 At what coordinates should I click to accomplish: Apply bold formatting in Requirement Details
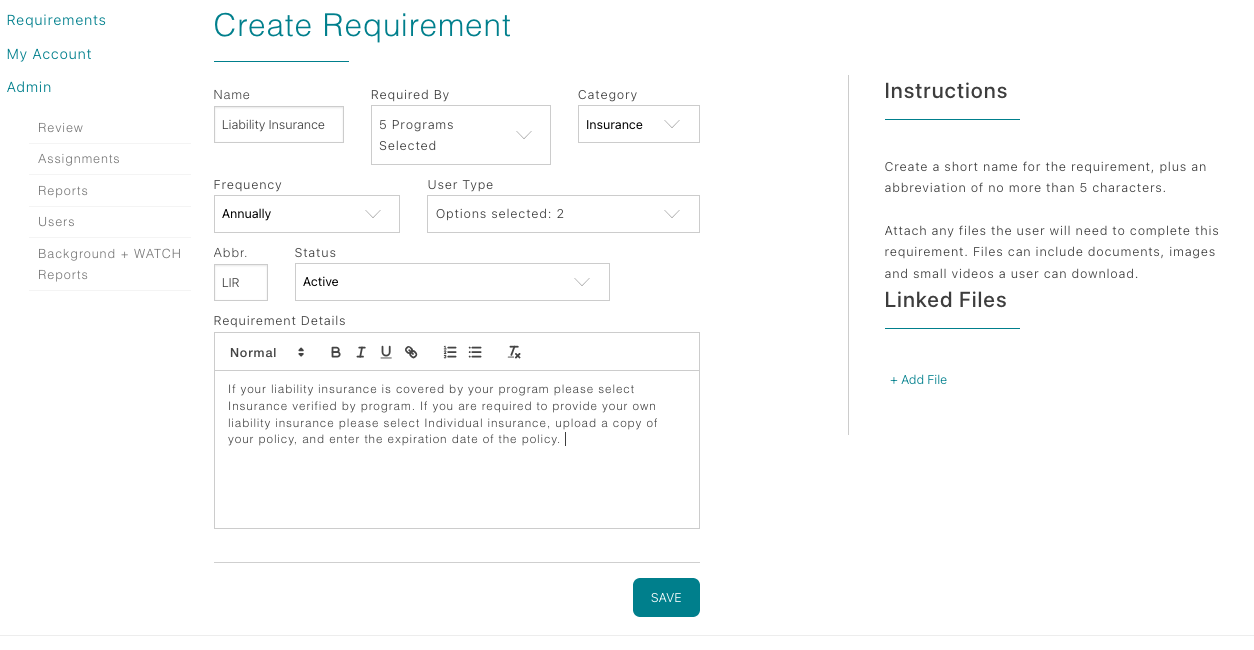[x=336, y=351]
